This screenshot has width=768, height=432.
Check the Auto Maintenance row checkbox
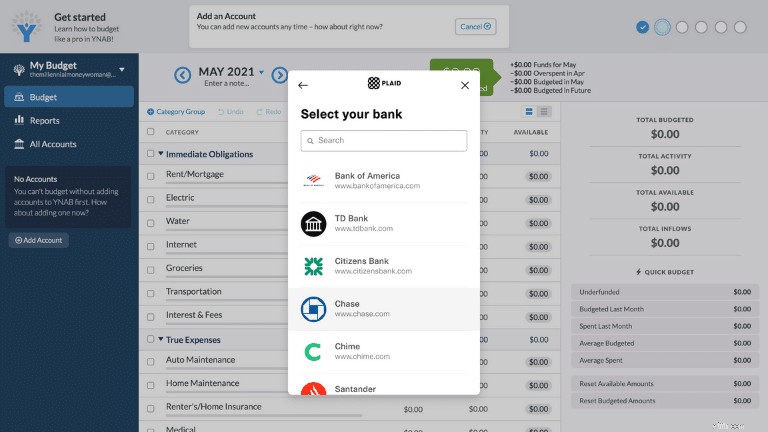click(150, 362)
